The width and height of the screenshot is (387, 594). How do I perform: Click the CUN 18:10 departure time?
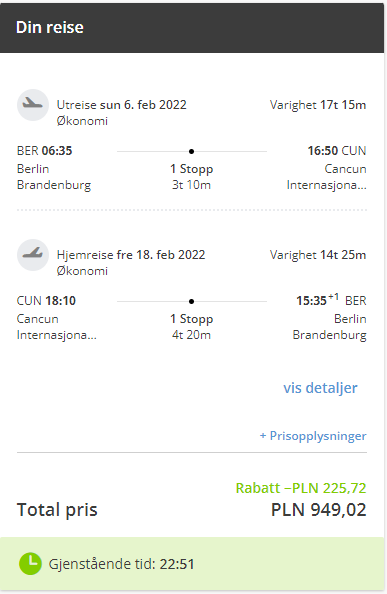click(46, 301)
